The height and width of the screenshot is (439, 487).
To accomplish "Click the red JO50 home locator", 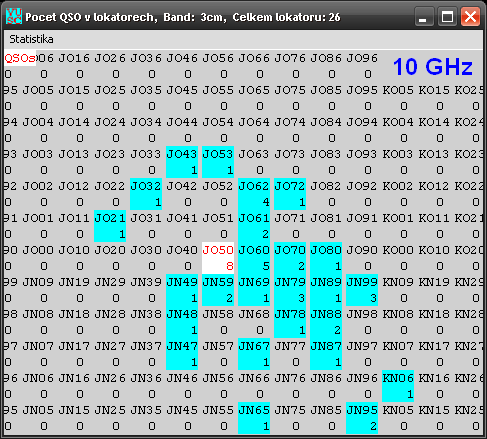I will (x=218, y=258).
